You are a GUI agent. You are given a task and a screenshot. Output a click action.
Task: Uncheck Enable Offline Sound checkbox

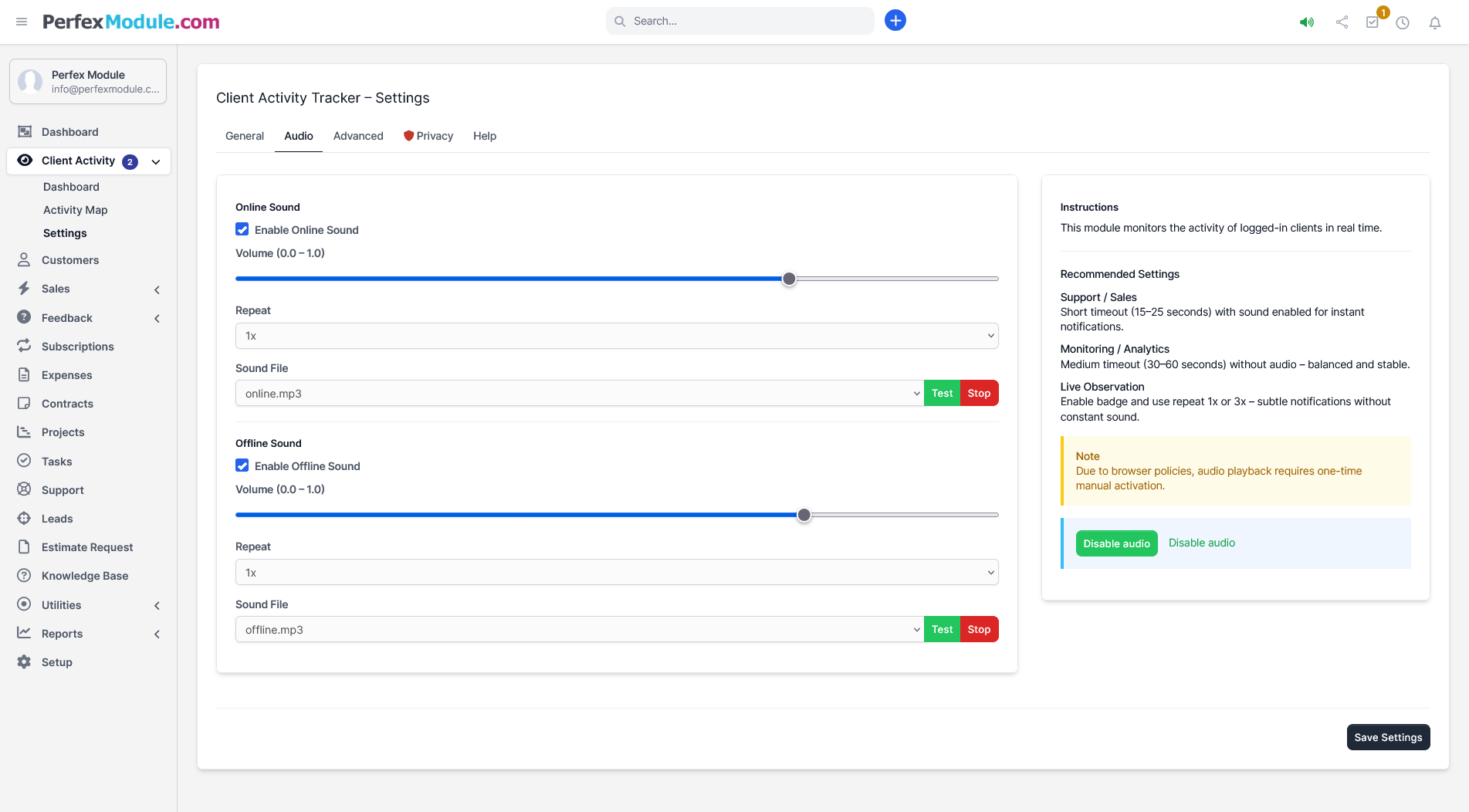(x=242, y=465)
